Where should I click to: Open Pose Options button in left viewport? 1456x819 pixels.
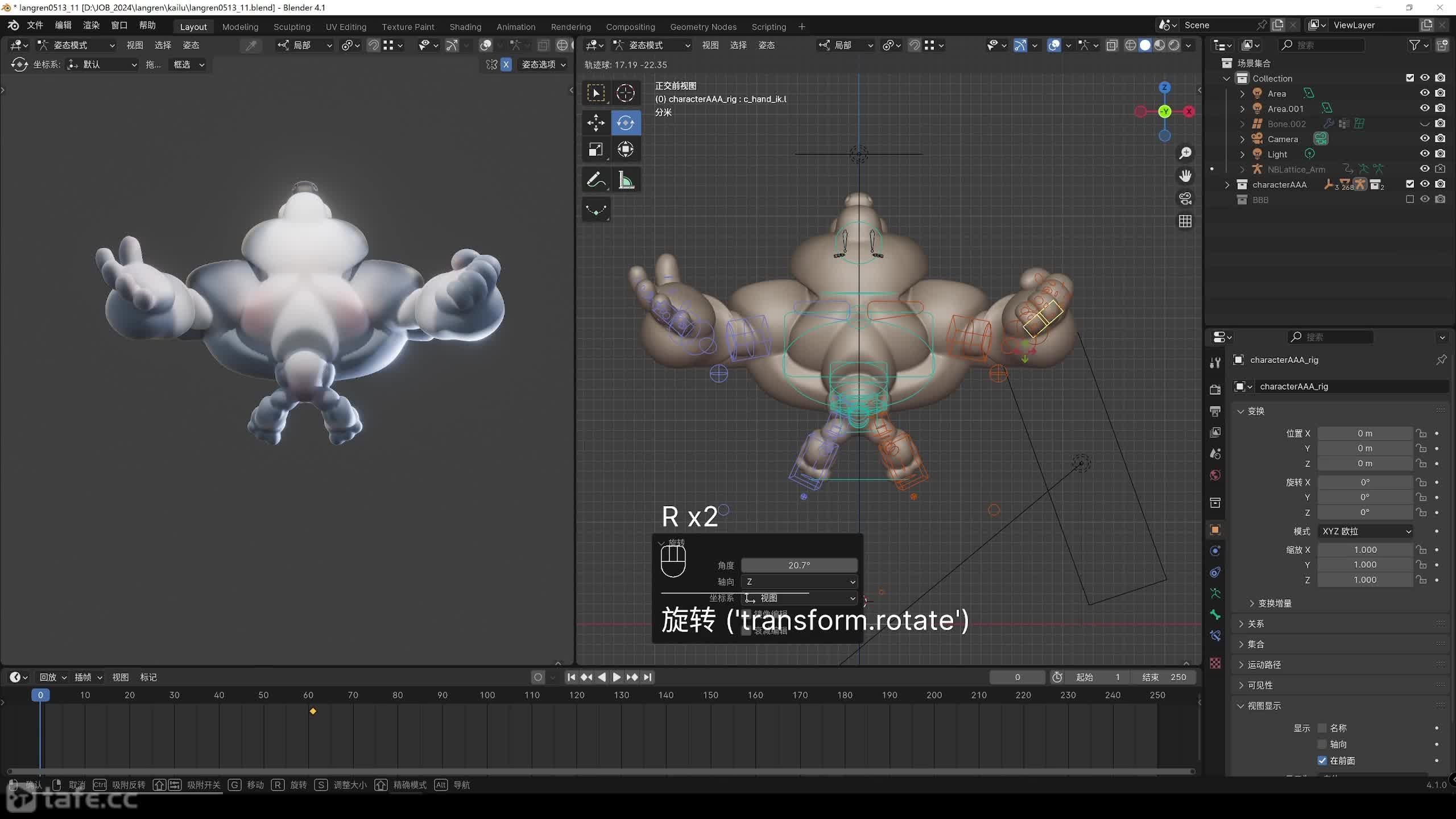[x=544, y=65]
